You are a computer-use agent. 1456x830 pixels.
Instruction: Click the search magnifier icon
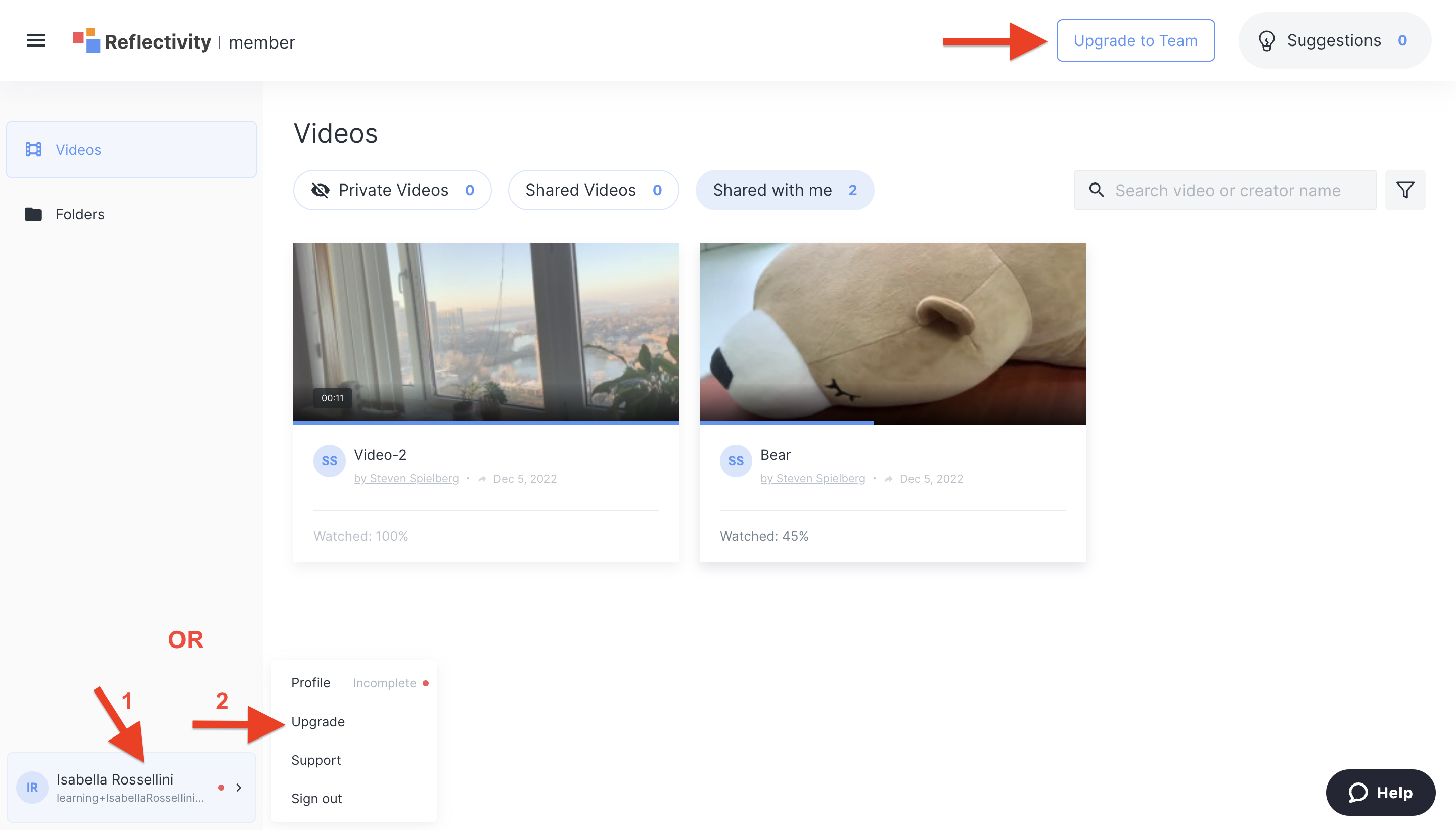click(x=1096, y=190)
